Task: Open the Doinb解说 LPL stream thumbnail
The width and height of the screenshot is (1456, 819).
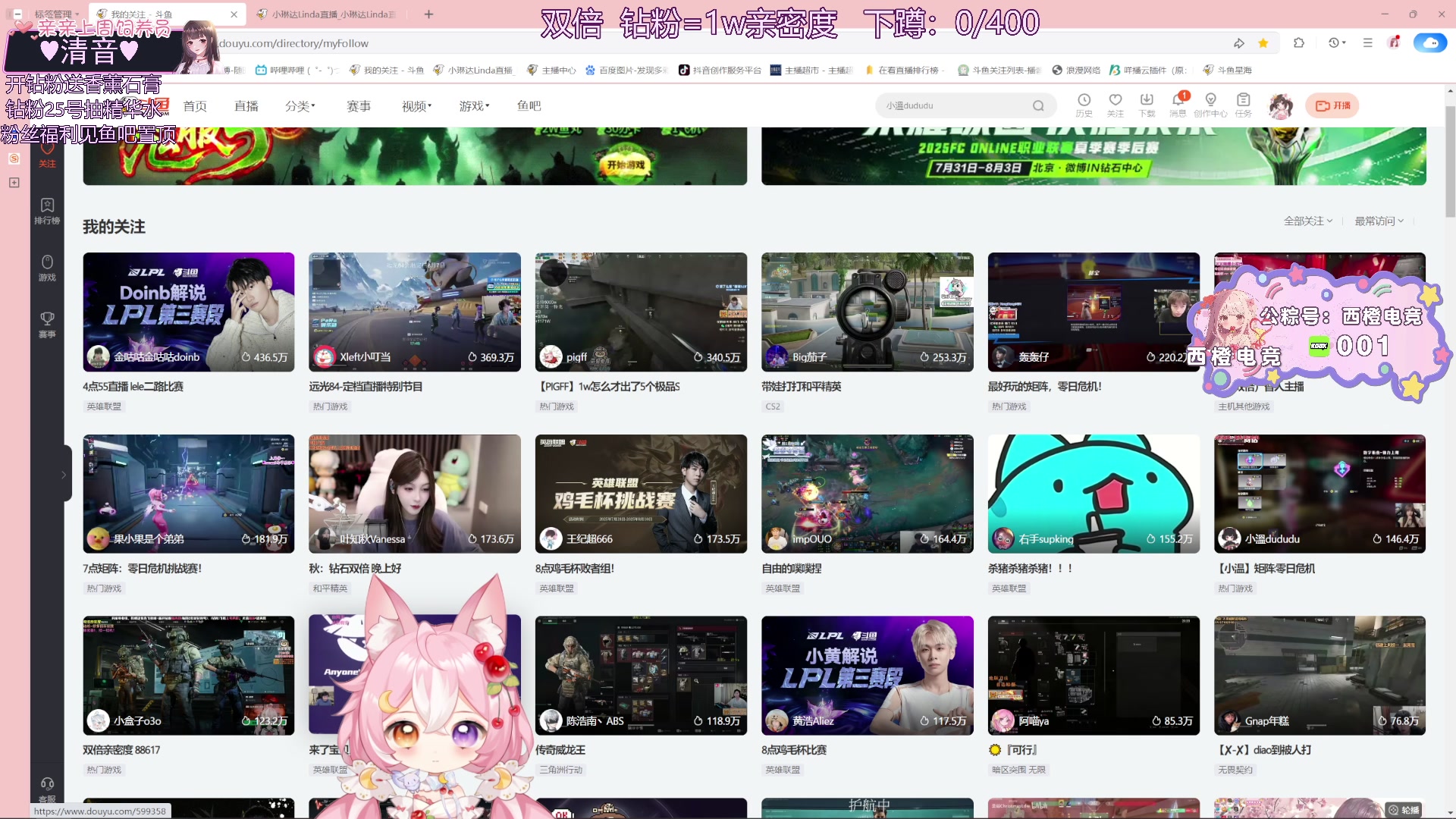Action: coord(189,312)
